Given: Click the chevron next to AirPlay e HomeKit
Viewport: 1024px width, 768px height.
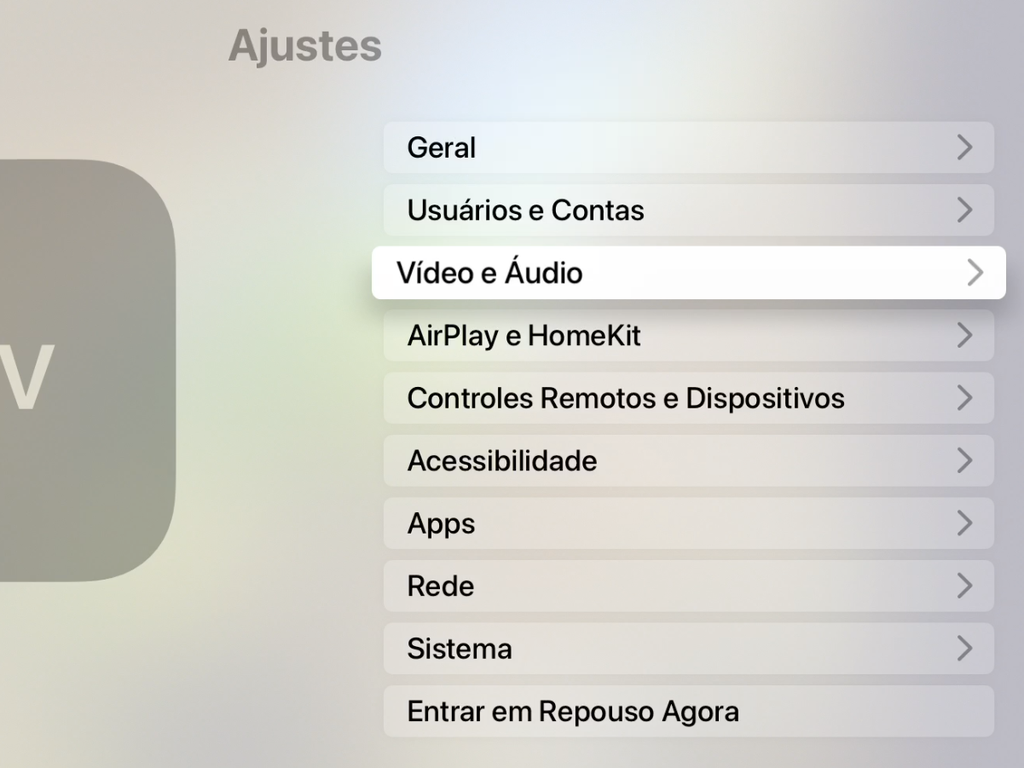Looking at the screenshot, I should (965, 336).
